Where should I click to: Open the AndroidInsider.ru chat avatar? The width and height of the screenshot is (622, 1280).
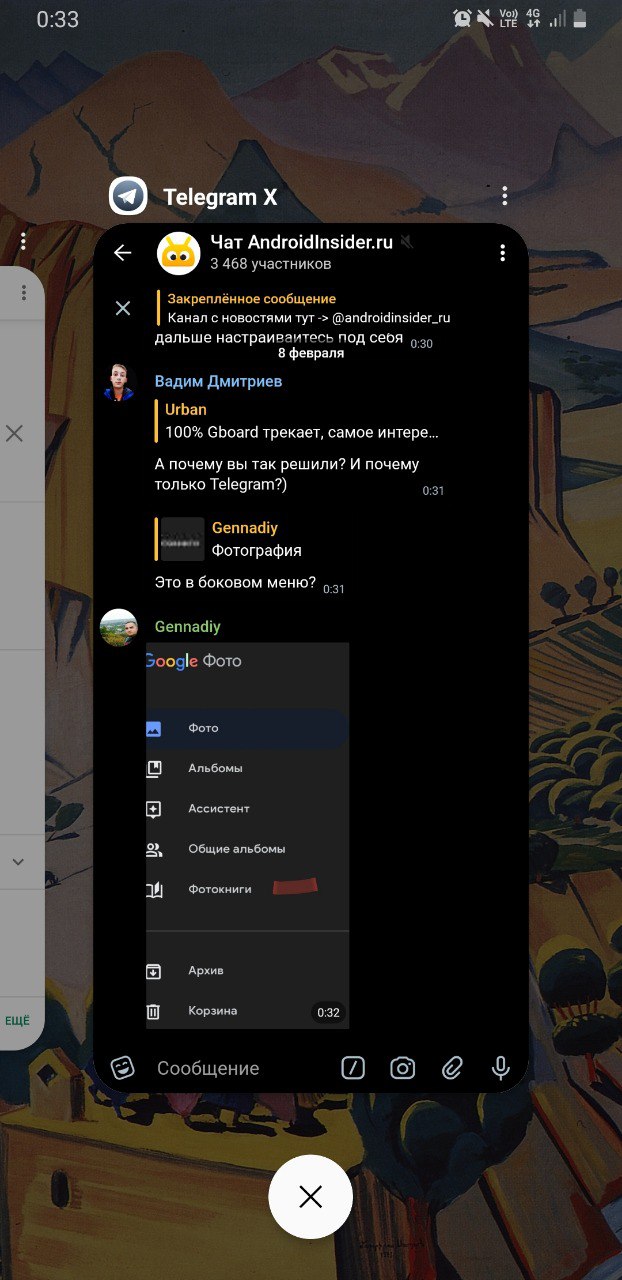pyautogui.click(x=179, y=253)
